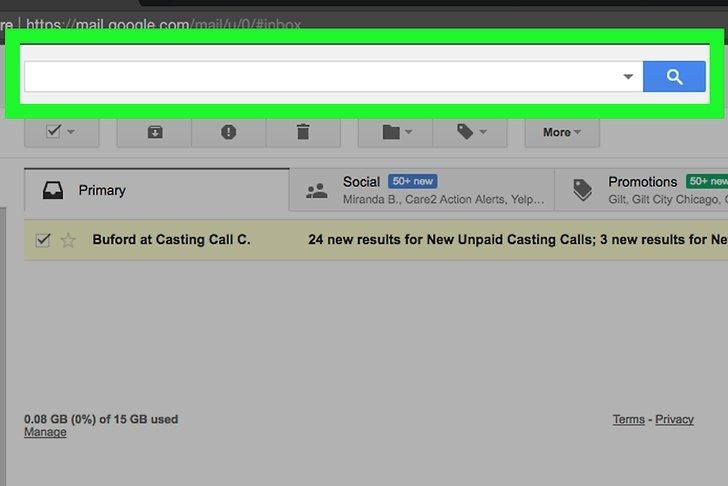Screen dimensions: 728x486
Task: Expand the select-all dropdown arrow
Action: click(x=70, y=132)
